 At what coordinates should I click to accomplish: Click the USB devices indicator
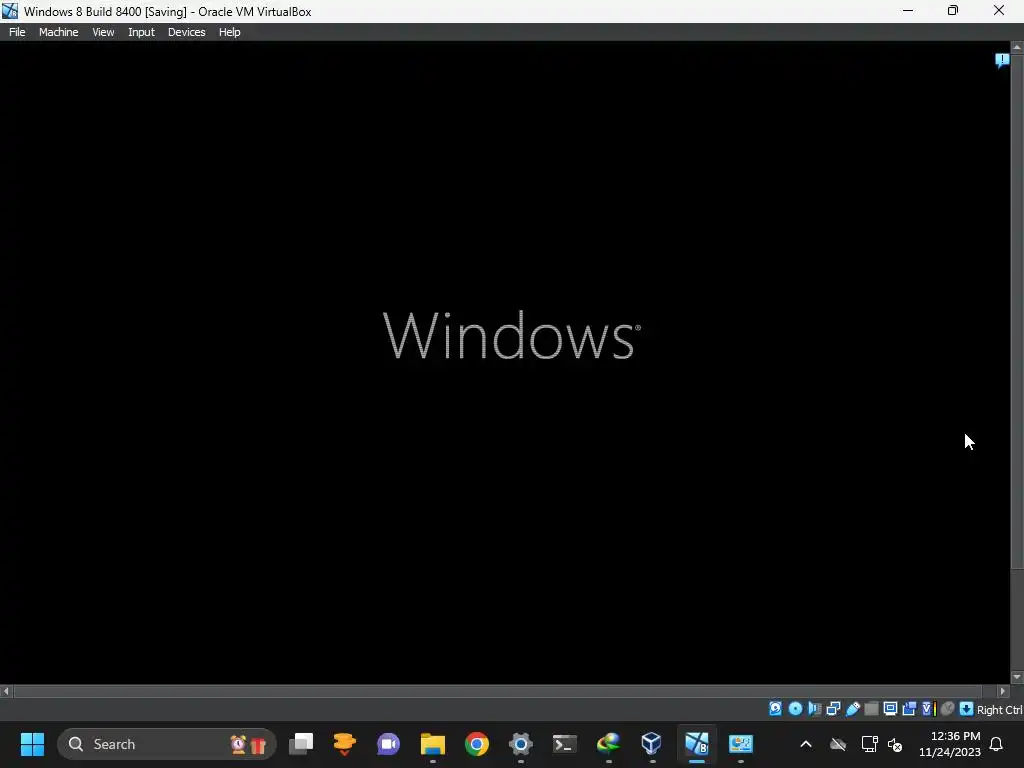852,709
